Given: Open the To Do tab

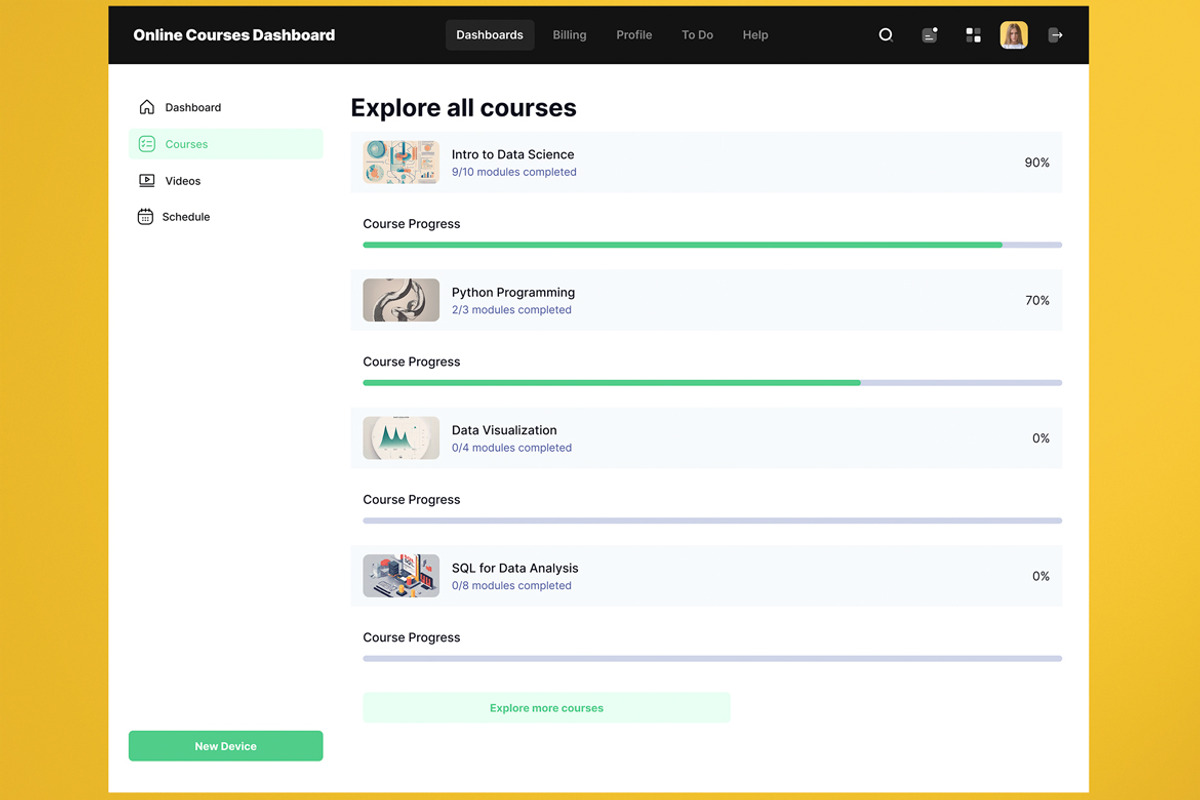Looking at the screenshot, I should [x=697, y=35].
